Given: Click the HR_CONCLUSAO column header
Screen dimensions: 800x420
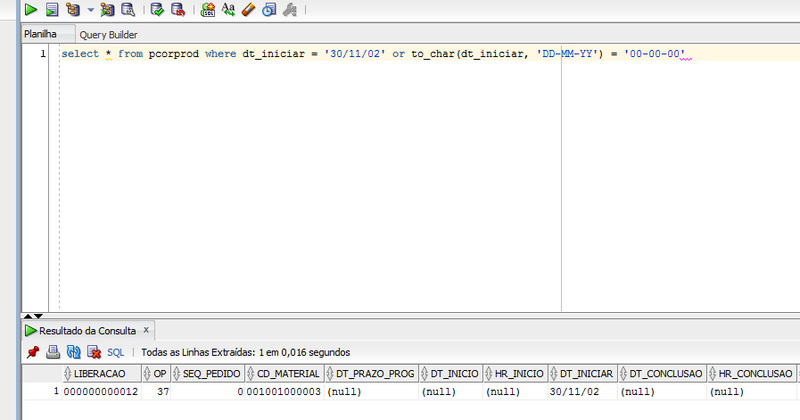Looking at the screenshot, I should pos(752,374).
